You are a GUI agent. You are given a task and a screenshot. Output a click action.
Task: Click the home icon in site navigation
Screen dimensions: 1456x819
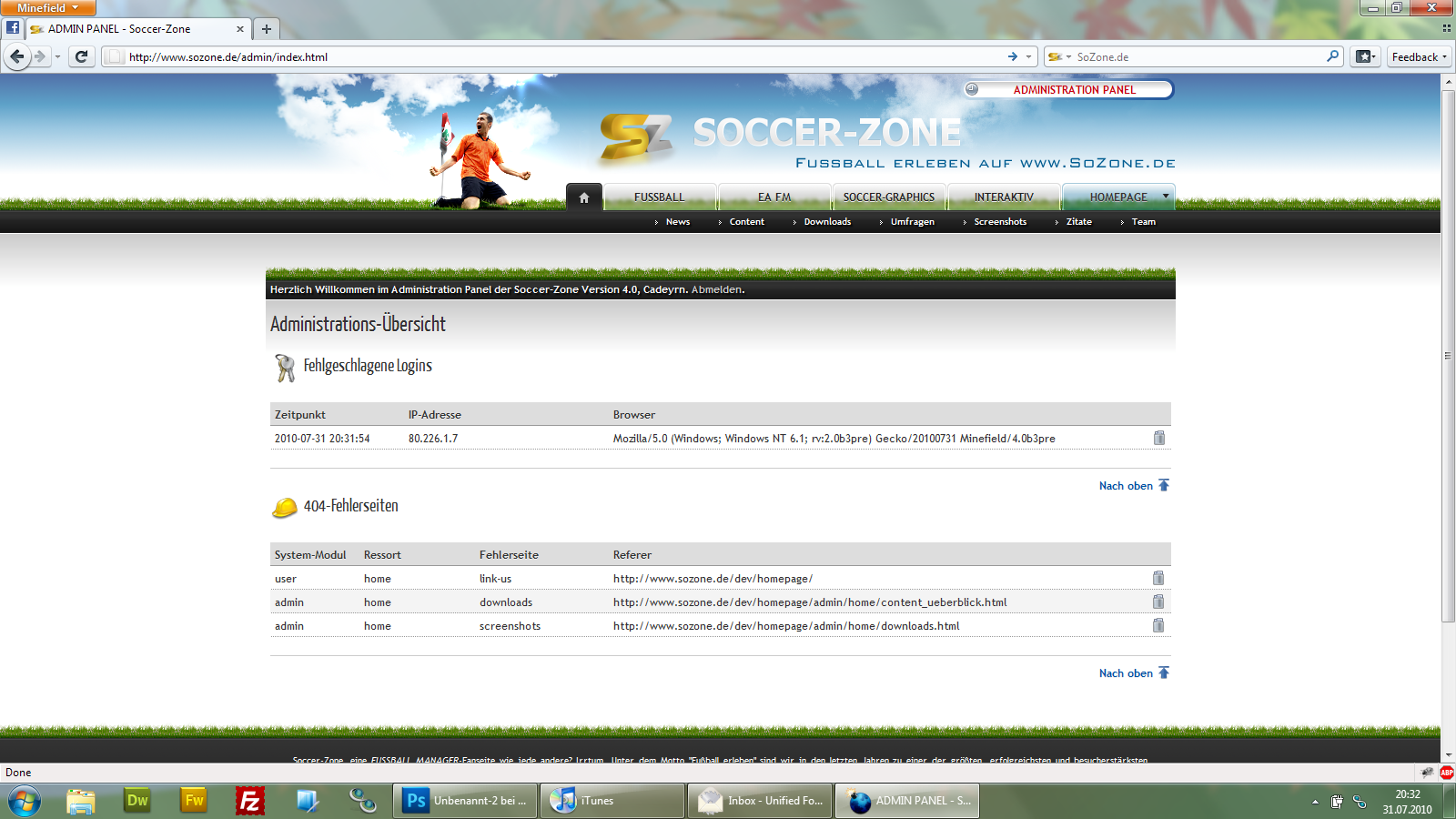point(584,197)
